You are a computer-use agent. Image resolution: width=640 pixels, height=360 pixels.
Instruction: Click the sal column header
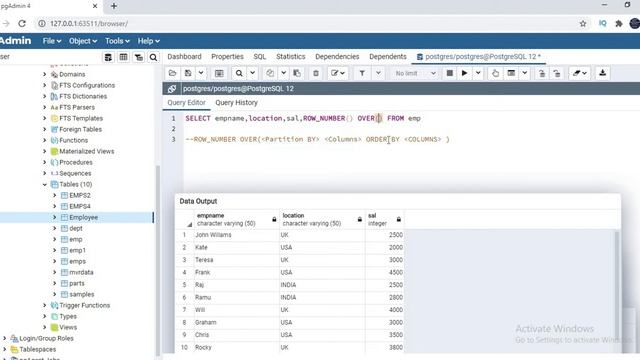384,219
